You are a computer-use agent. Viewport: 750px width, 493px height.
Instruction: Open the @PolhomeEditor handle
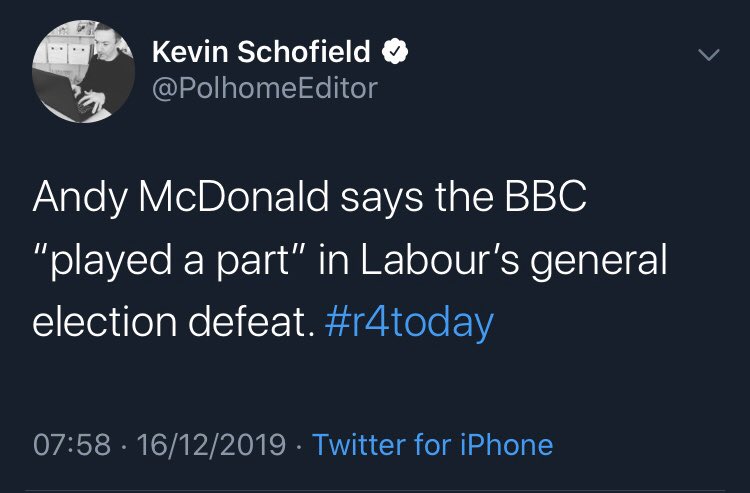coord(264,88)
